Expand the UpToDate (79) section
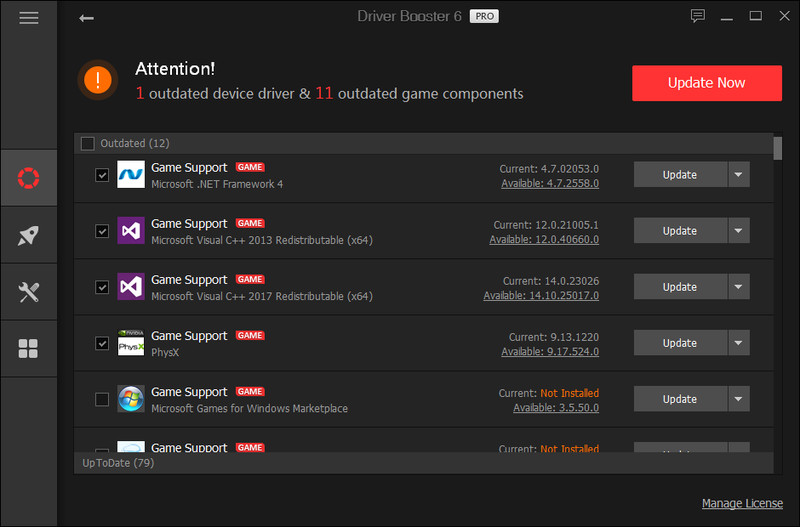The image size is (800, 527). tap(423, 463)
